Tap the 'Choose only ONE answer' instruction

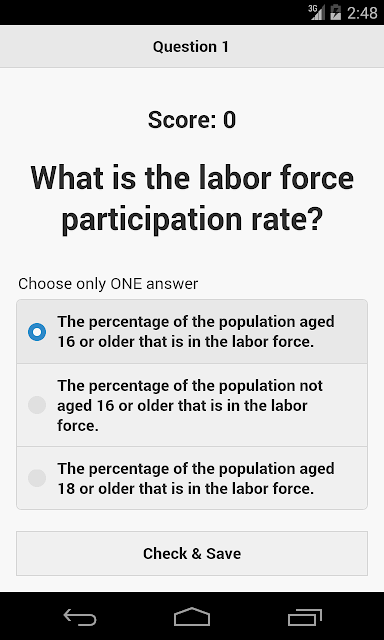pos(108,284)
